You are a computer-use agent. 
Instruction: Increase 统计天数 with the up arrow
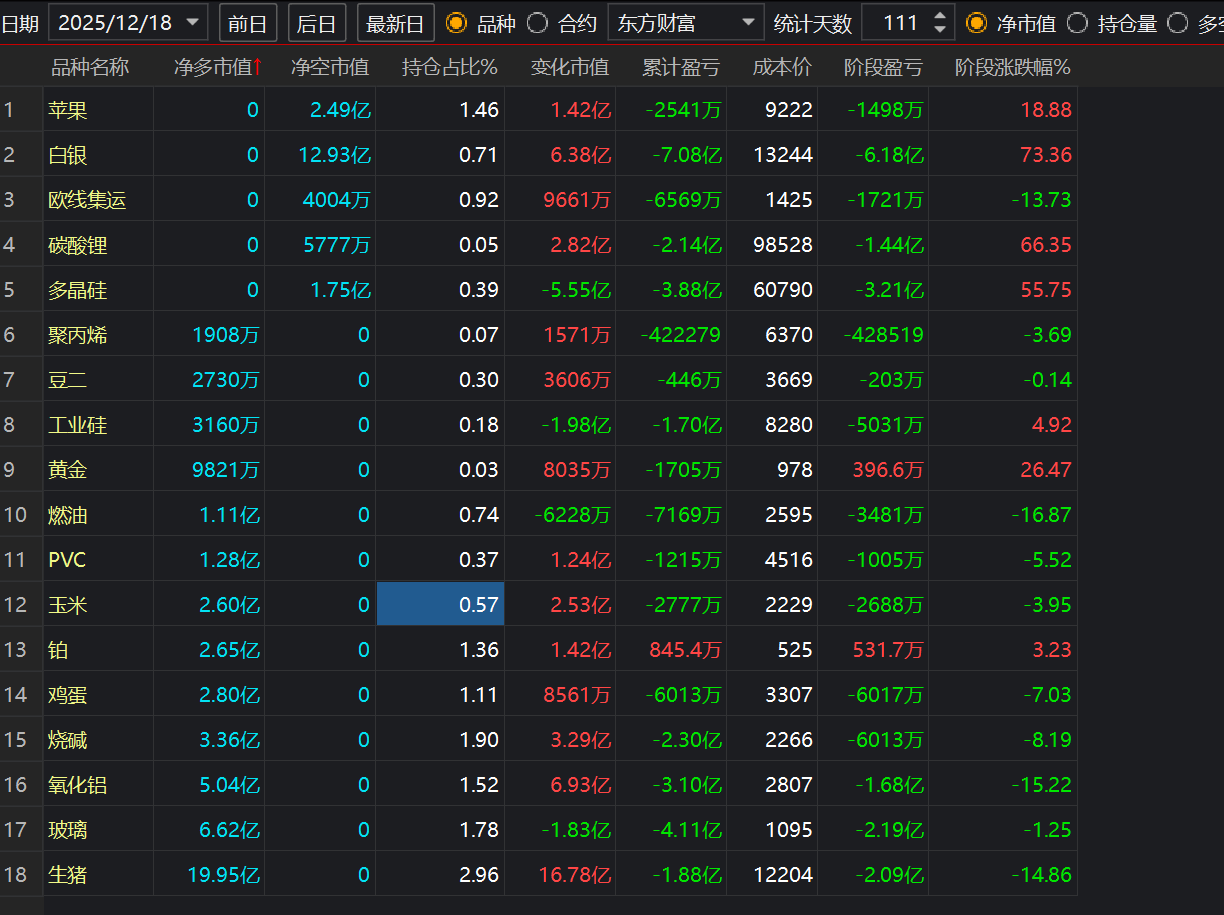940,16
